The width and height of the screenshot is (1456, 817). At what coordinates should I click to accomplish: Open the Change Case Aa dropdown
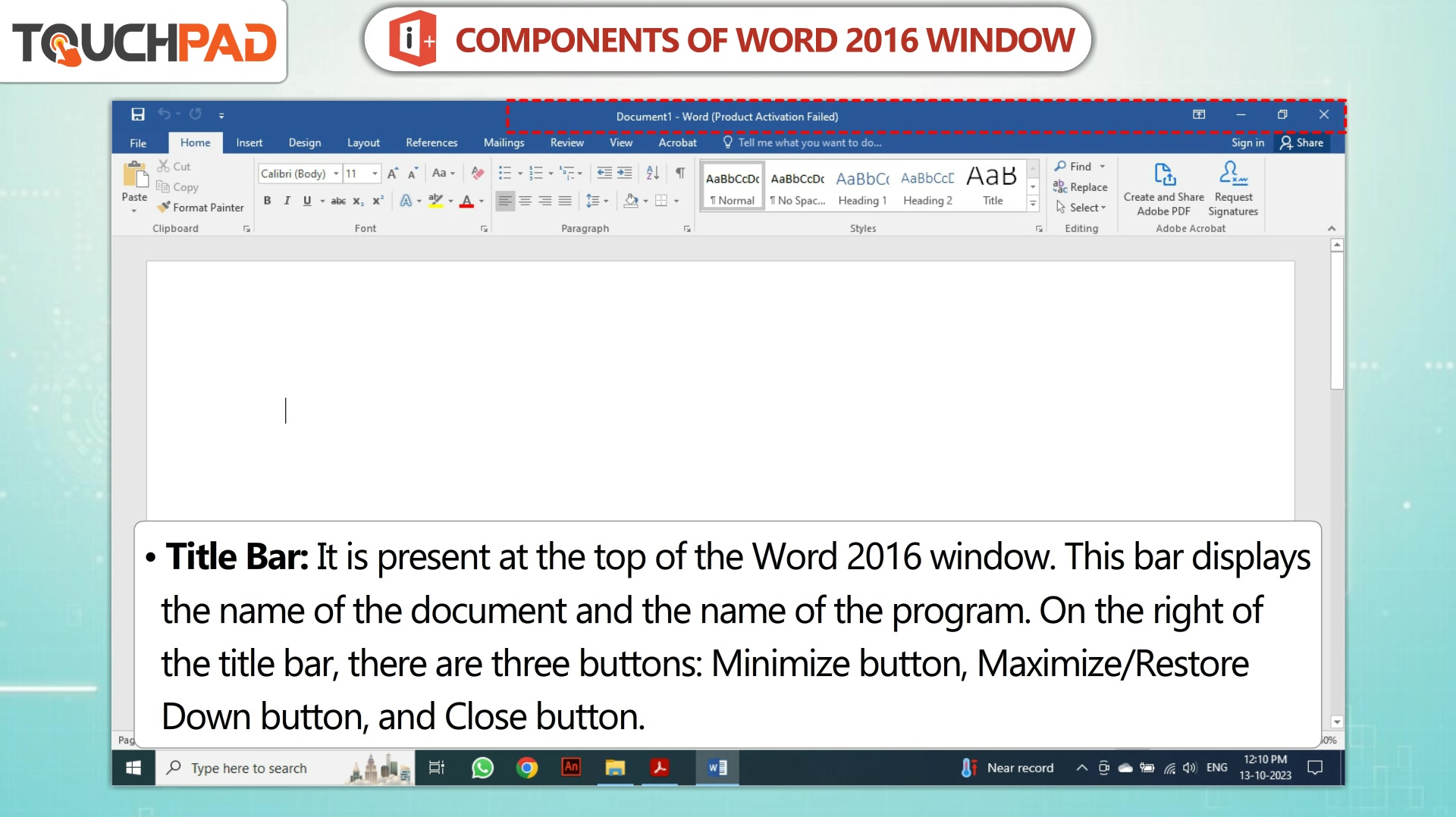coord(443,174)
